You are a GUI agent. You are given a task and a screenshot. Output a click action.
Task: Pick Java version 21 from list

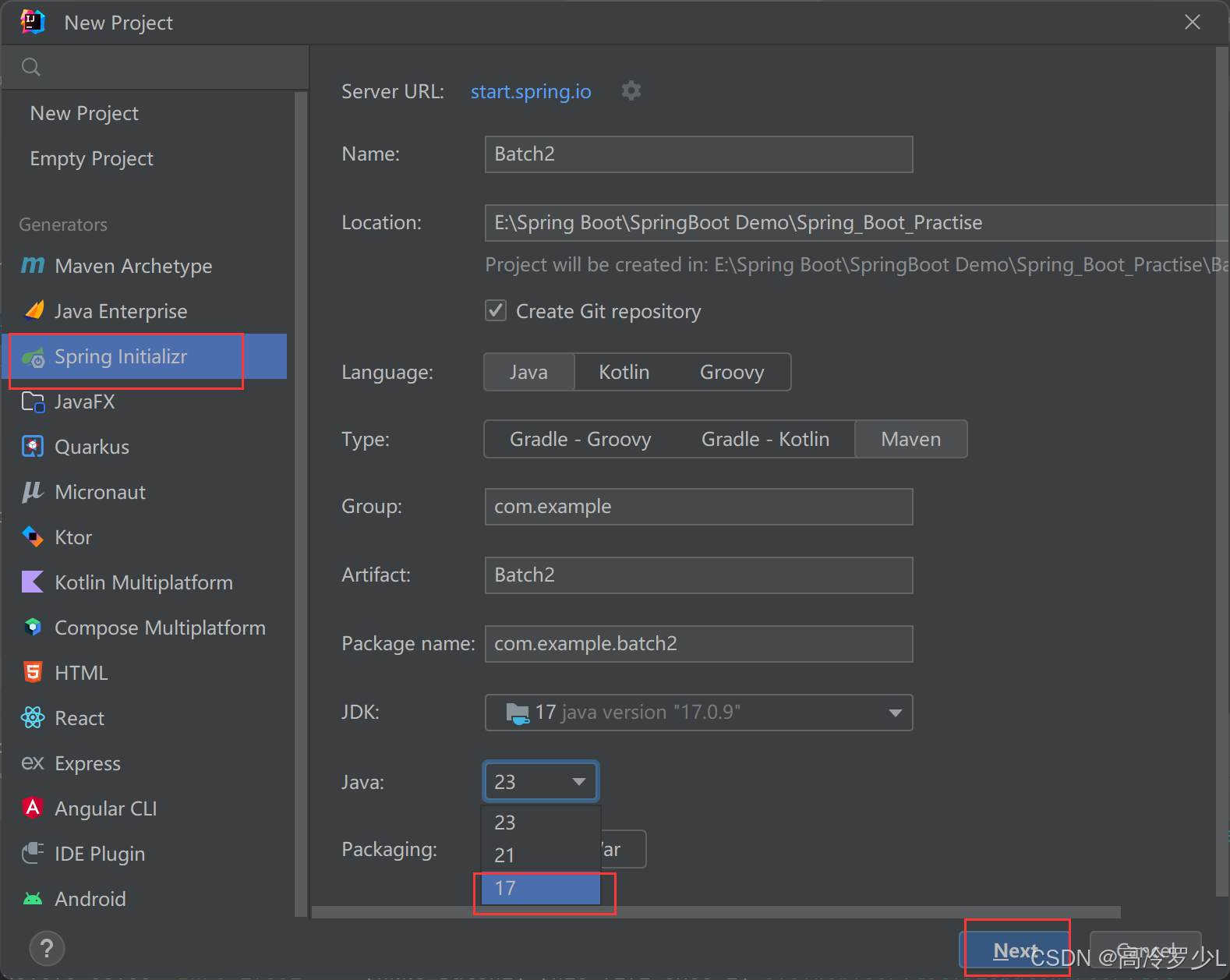click(x=541, y=855)
